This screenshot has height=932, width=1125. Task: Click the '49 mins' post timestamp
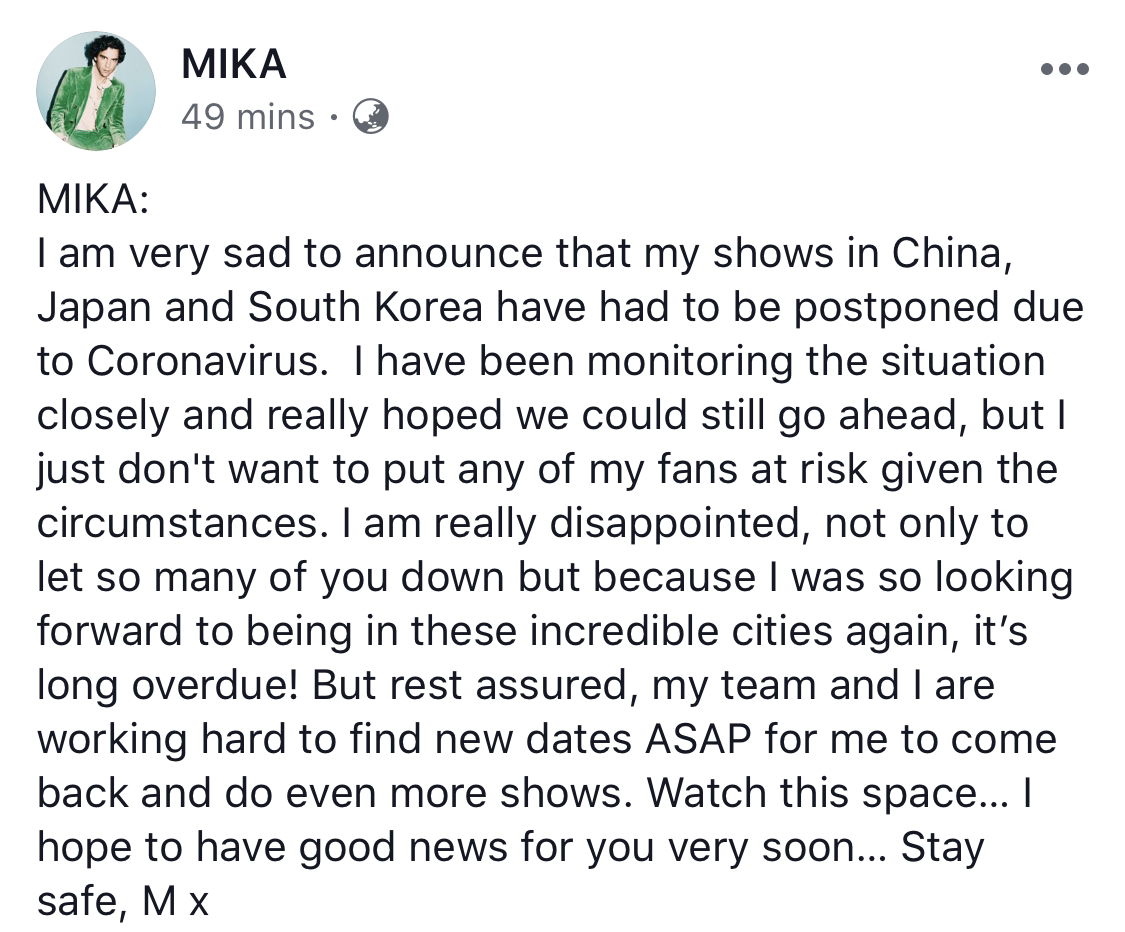tap(248, 117)
